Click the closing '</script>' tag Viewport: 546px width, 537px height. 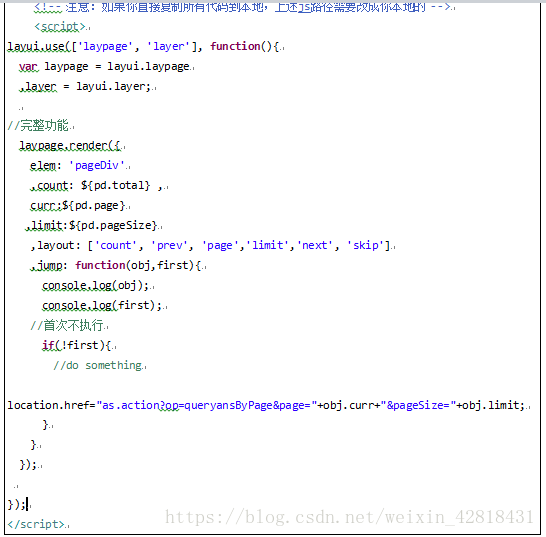[36, 524]
